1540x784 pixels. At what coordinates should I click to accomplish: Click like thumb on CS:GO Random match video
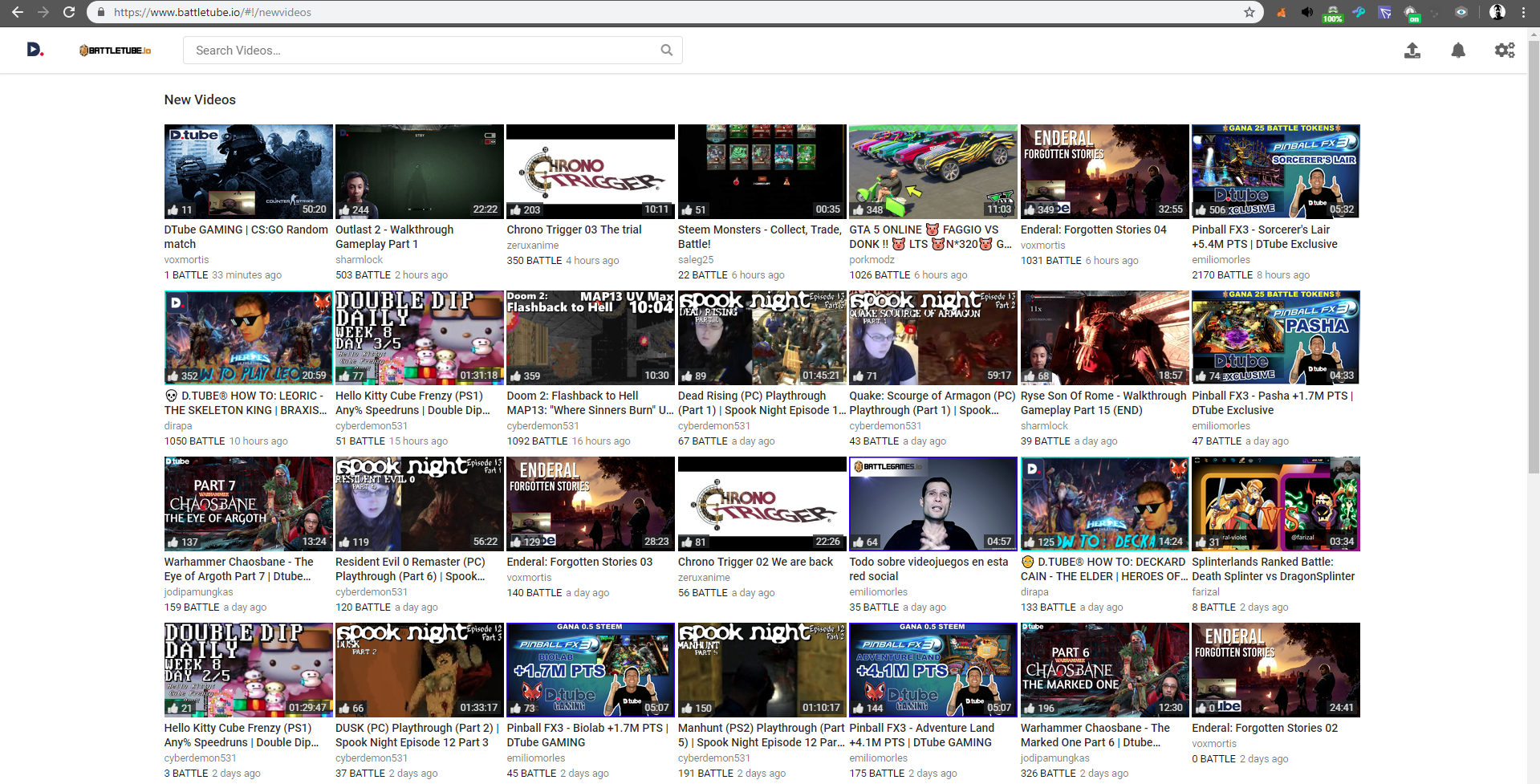173,209
